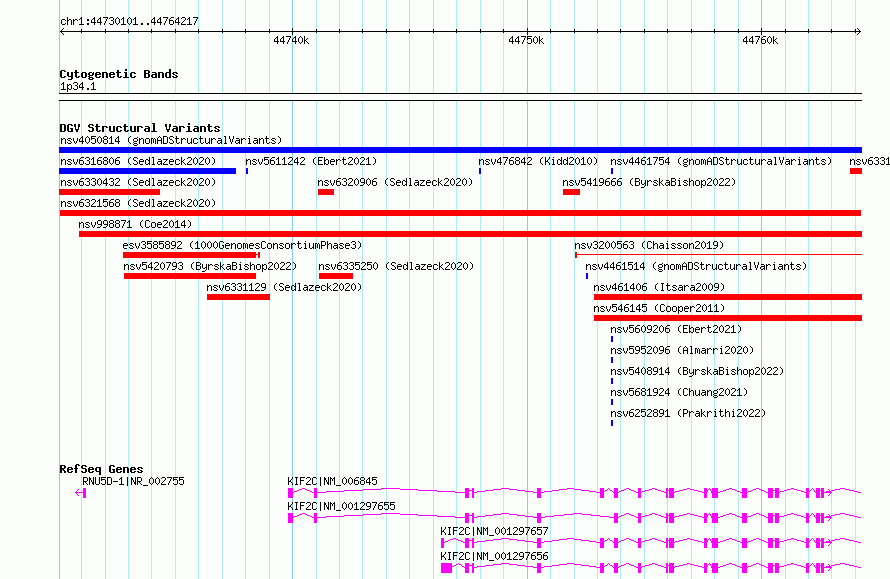Select the red nsv6335250 variant bar
Image resolution: width=890 pixels, height=579 pixels.
click(336, 276)
